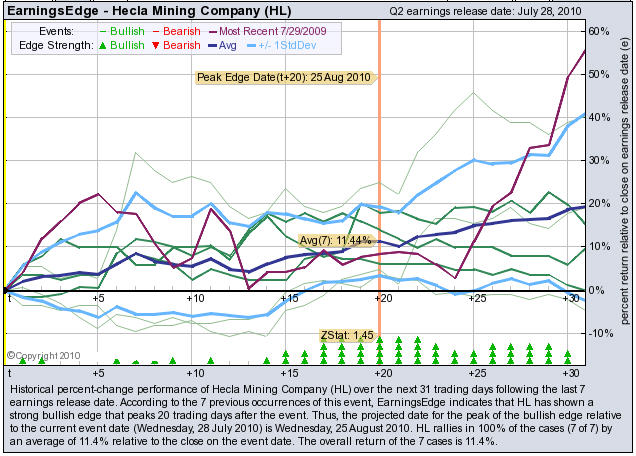
Task: Click the Copyright 2010 notice
Action: coord(44,356)
